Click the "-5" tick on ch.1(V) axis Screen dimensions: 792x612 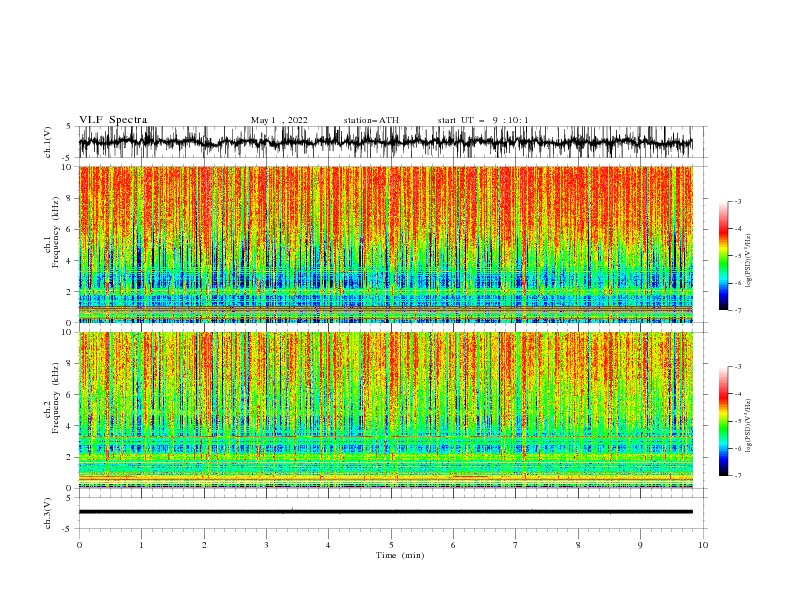click(68, 158)
